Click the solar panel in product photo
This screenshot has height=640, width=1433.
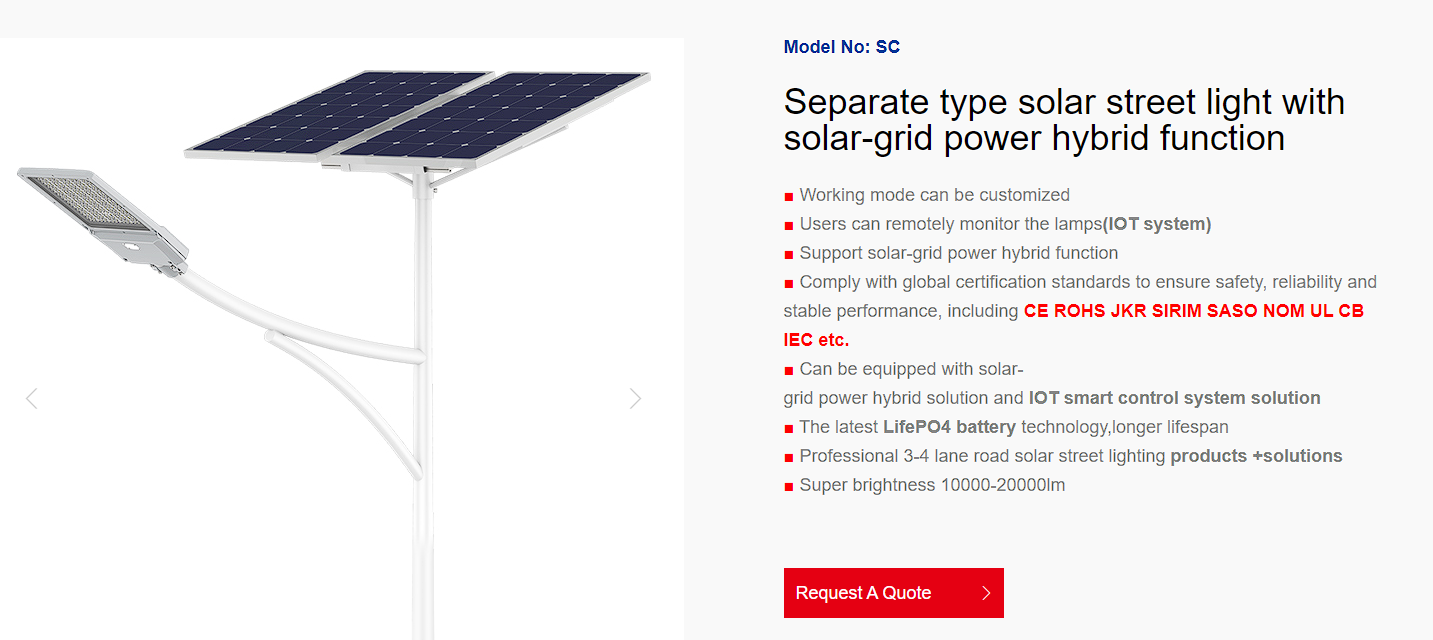pos(420,115)
